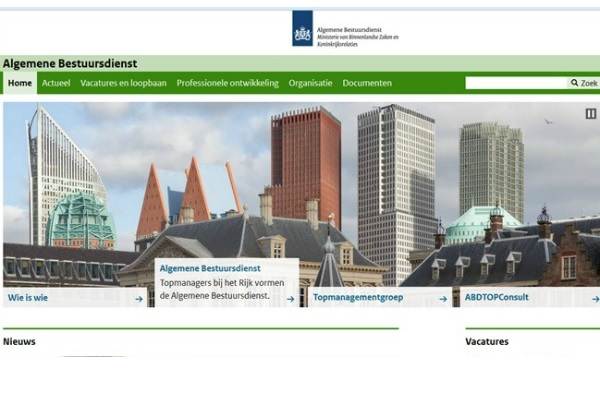Click text 'Topmanagers bij het Rijk vormen'
The width and height of the screenshot is (600, 400).
click(222, 283)
